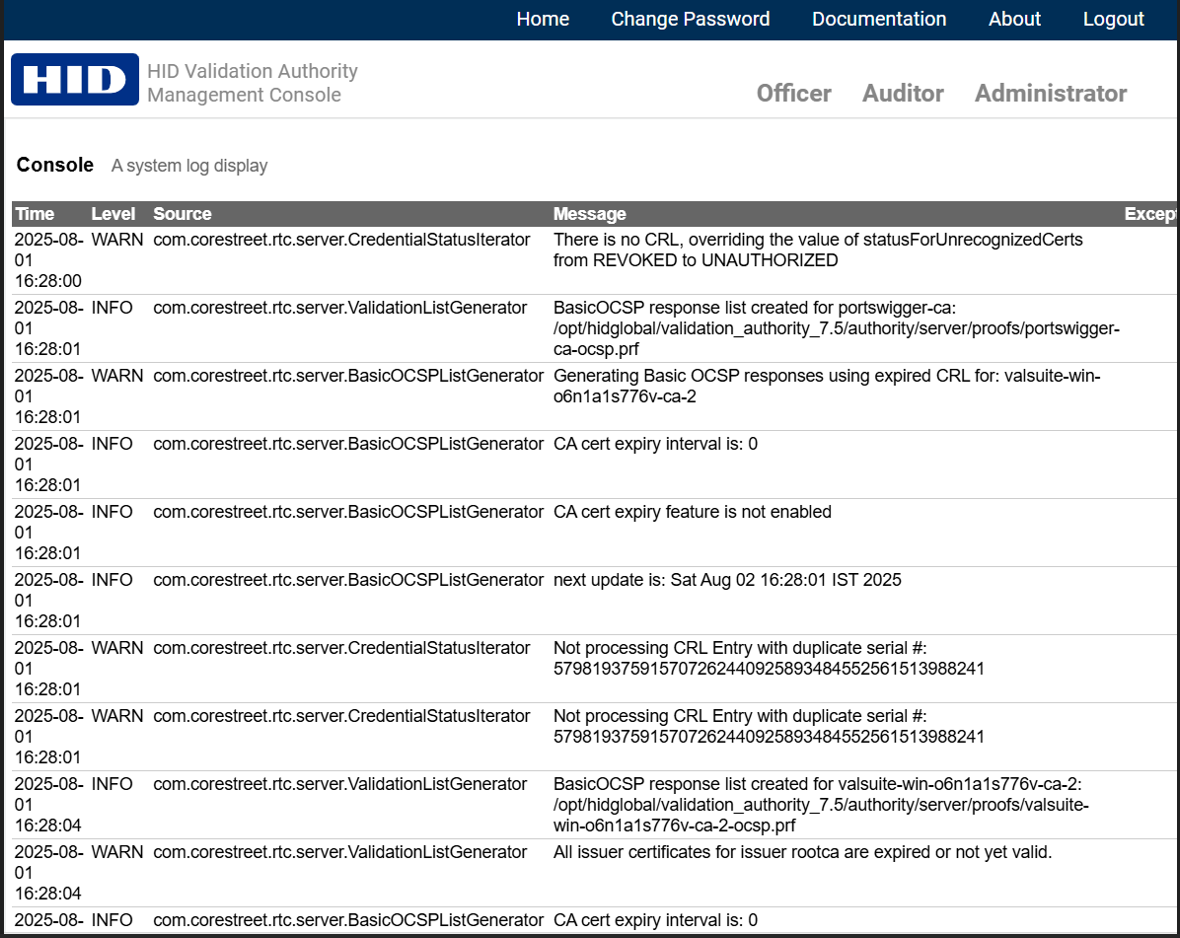Click the Source column header
Viewport: 1180px width, 938px height.
tap(182, 213)
